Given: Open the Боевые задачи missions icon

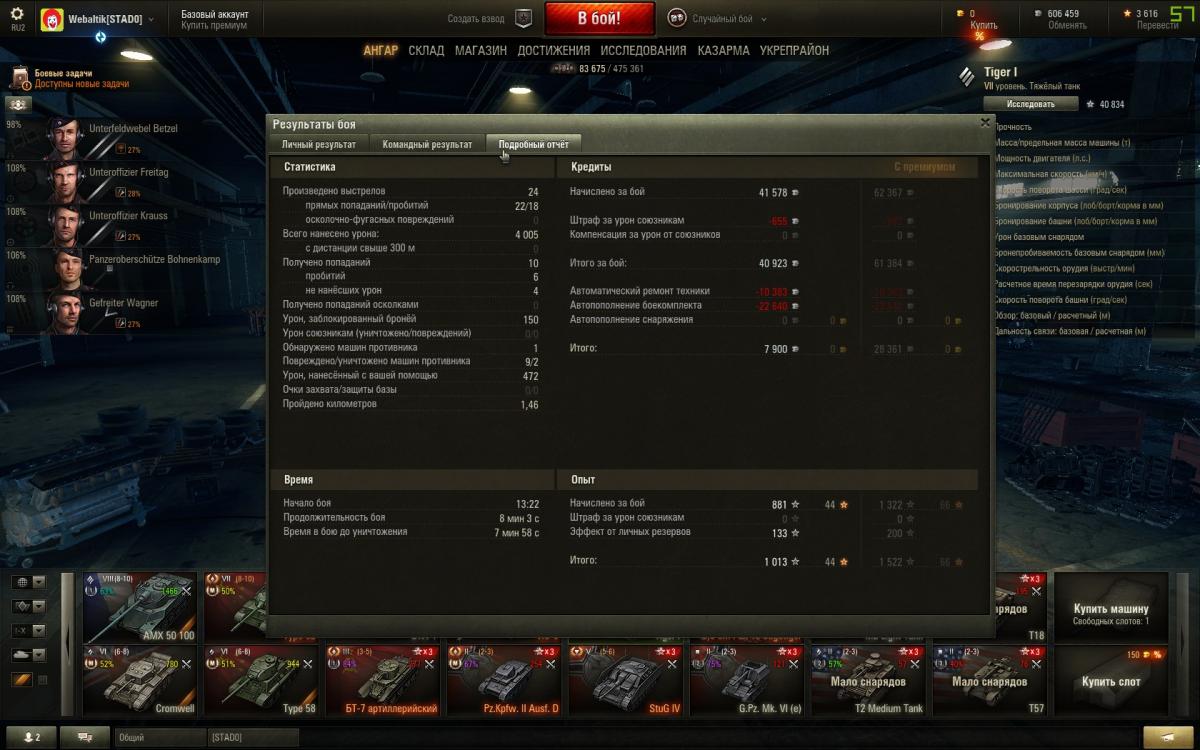Looking at the screenshot, I should pos(20,79).
